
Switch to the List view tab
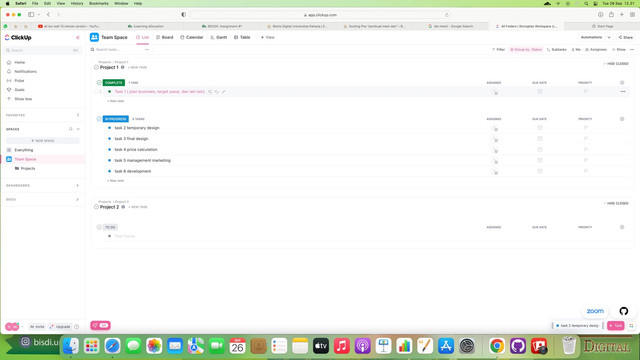(x=142, y=37)
